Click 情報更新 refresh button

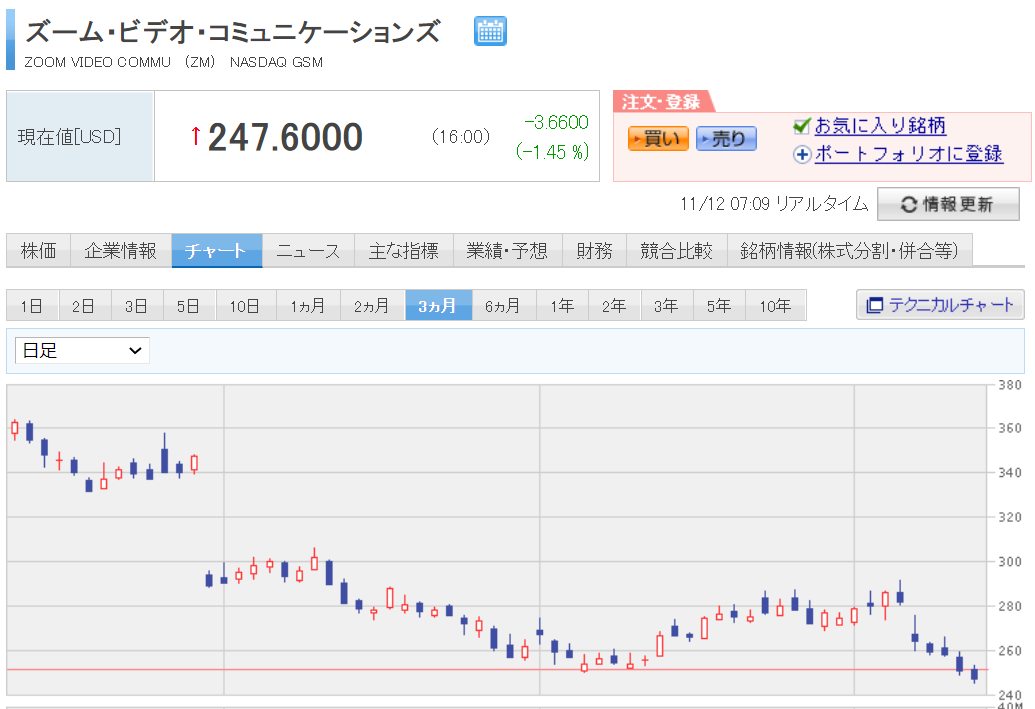[x=948, y=204]
